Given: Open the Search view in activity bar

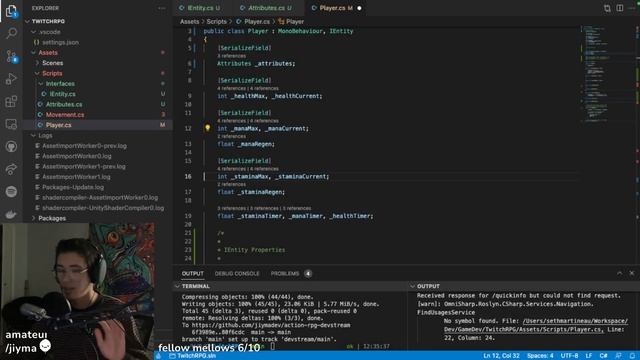Looking at the screenshot, I should click(11, 33).
